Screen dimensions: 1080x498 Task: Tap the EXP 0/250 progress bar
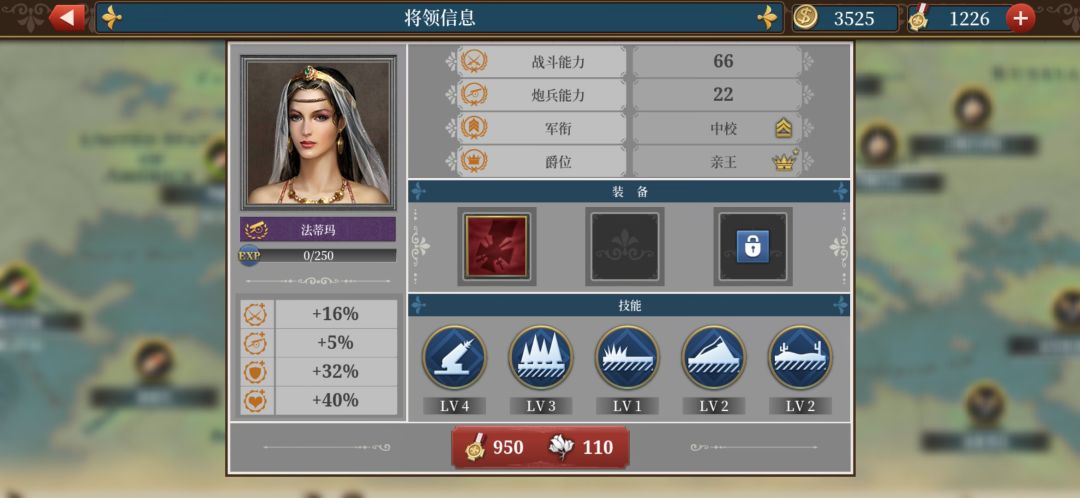click(x=318, y=256)
